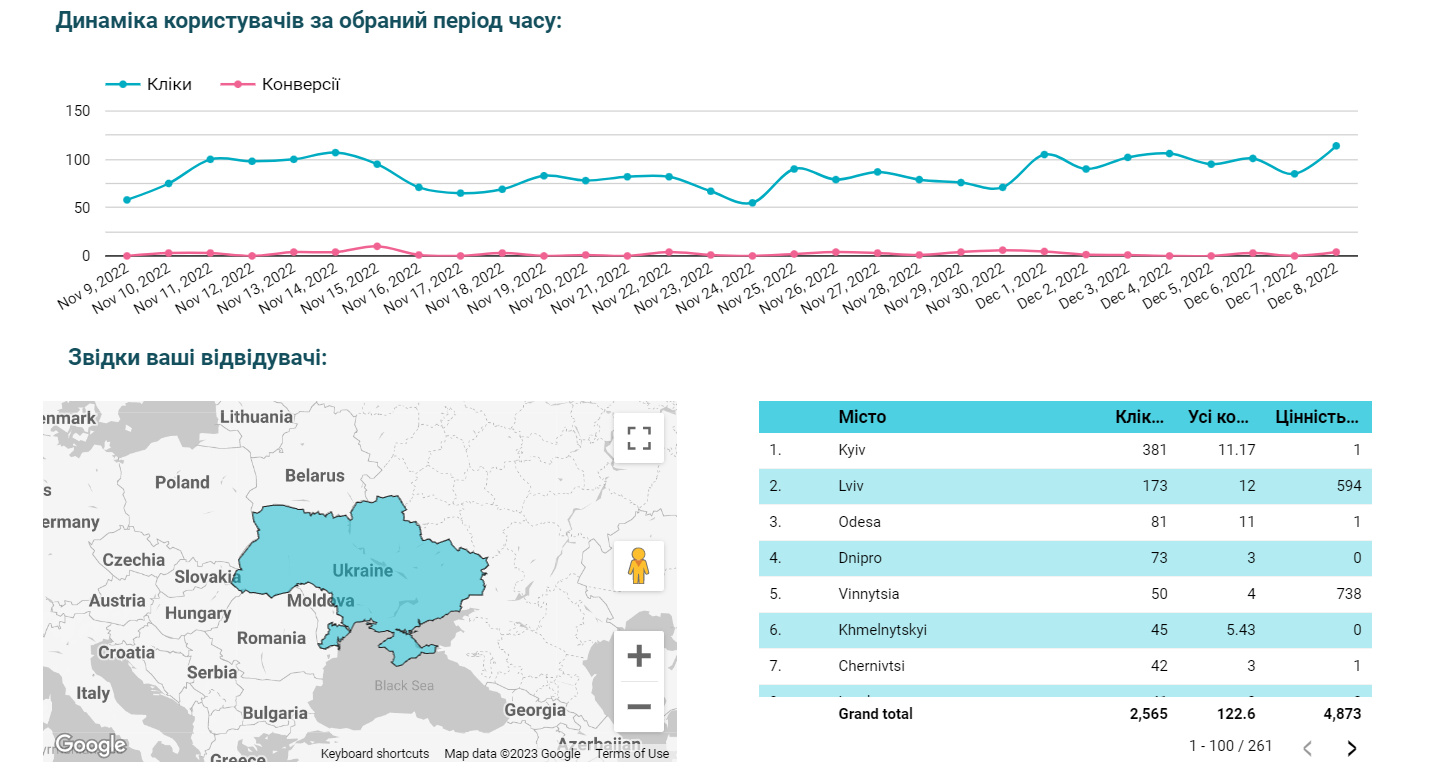
Task: Click Nov 15, 2022 conversions data point
Action: point(376,246)
